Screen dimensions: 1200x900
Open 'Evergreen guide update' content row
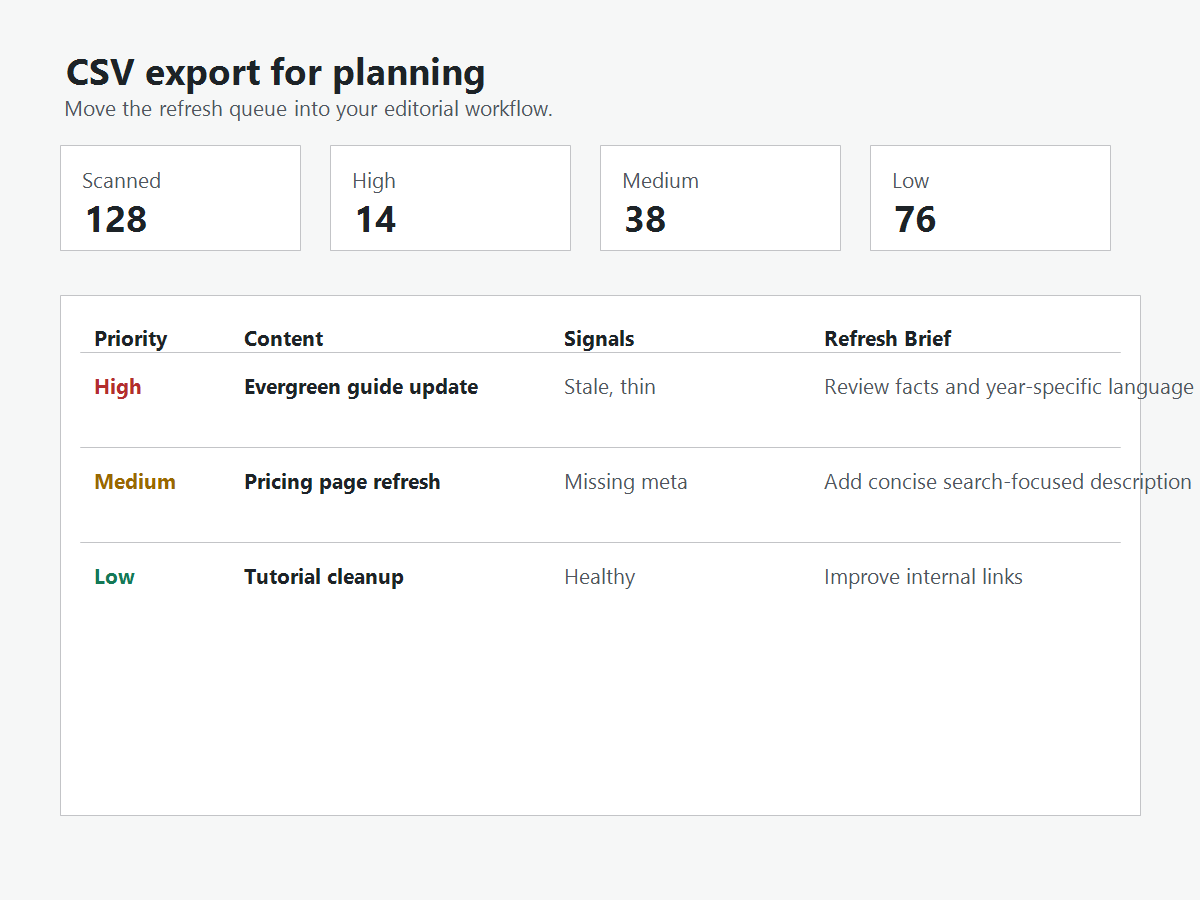tap(361, 387)
